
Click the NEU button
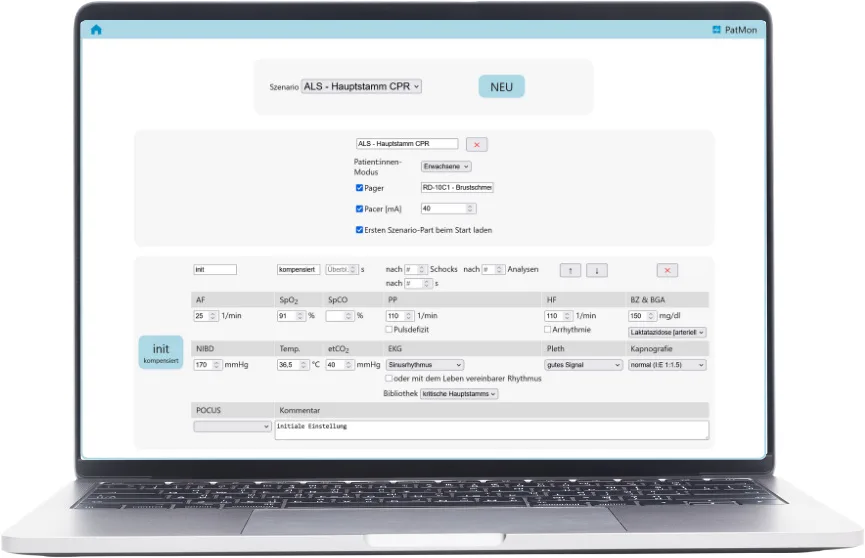point(501,87)
